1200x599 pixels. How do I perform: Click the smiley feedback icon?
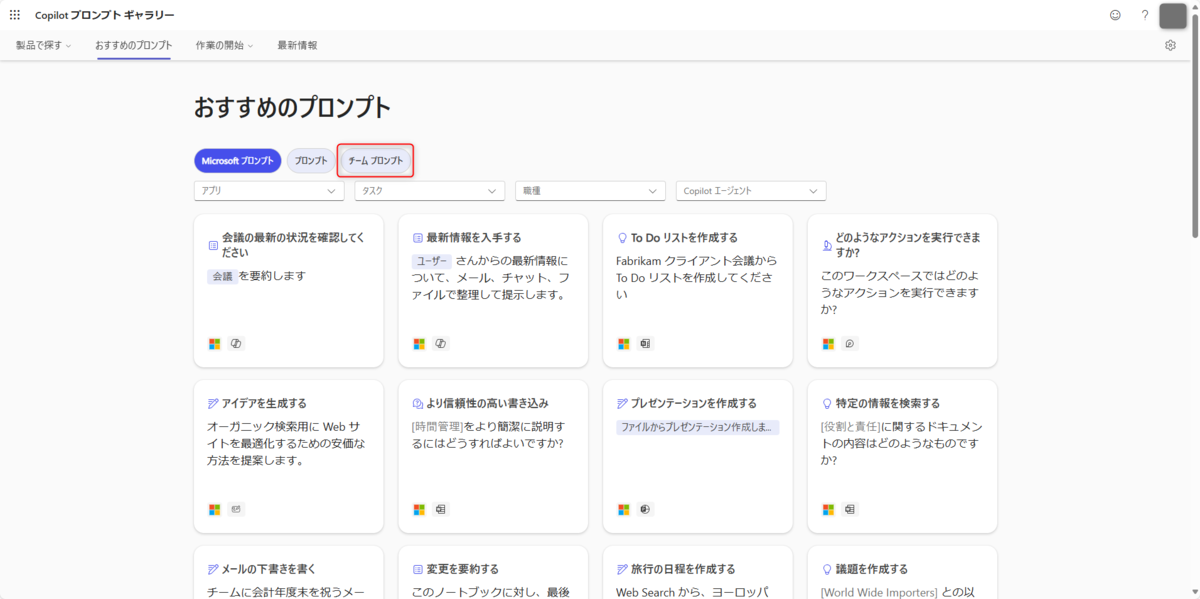[x=1115, y=15]
